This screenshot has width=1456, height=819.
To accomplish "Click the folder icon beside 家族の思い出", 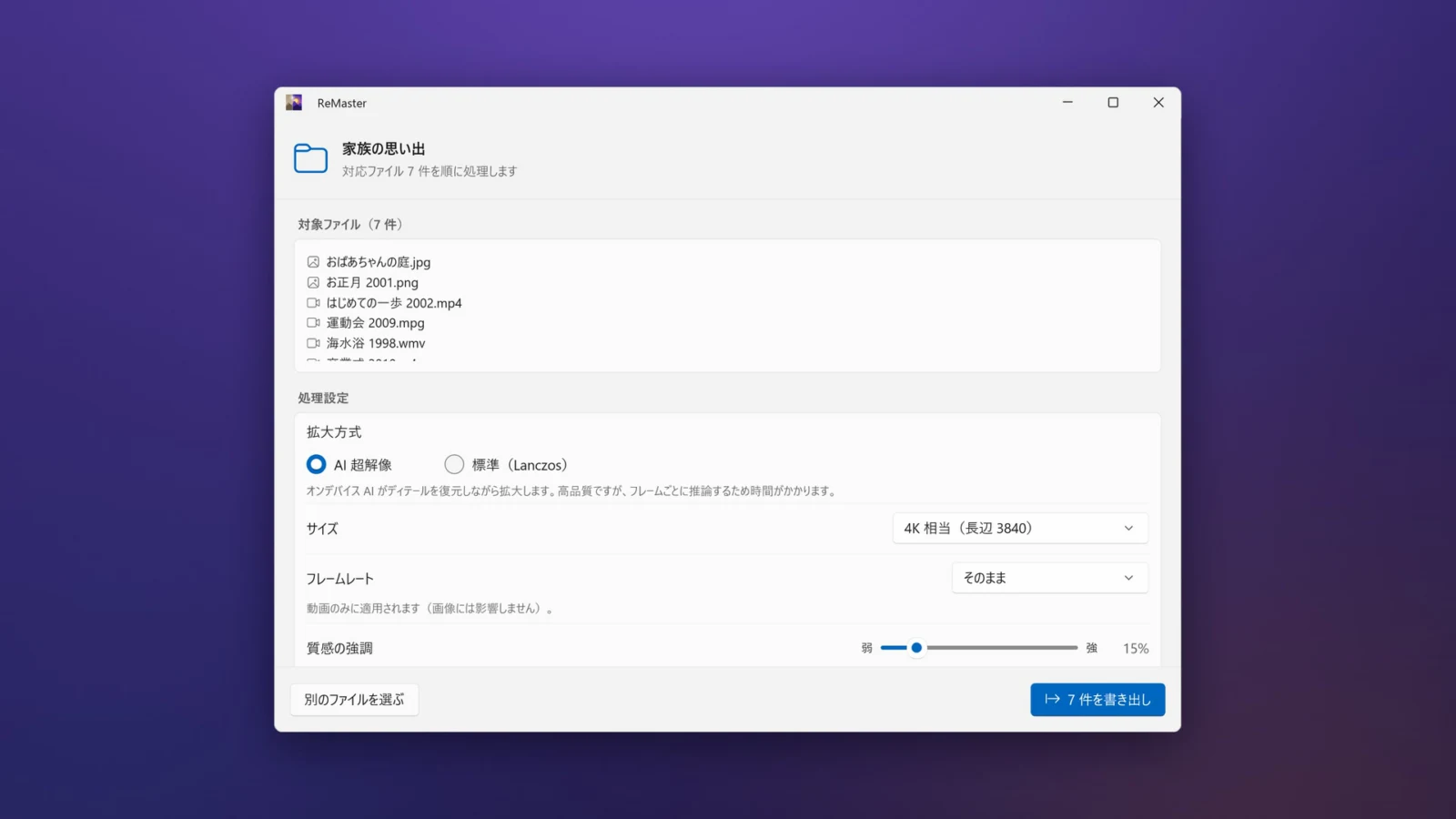I will (310, 158).
